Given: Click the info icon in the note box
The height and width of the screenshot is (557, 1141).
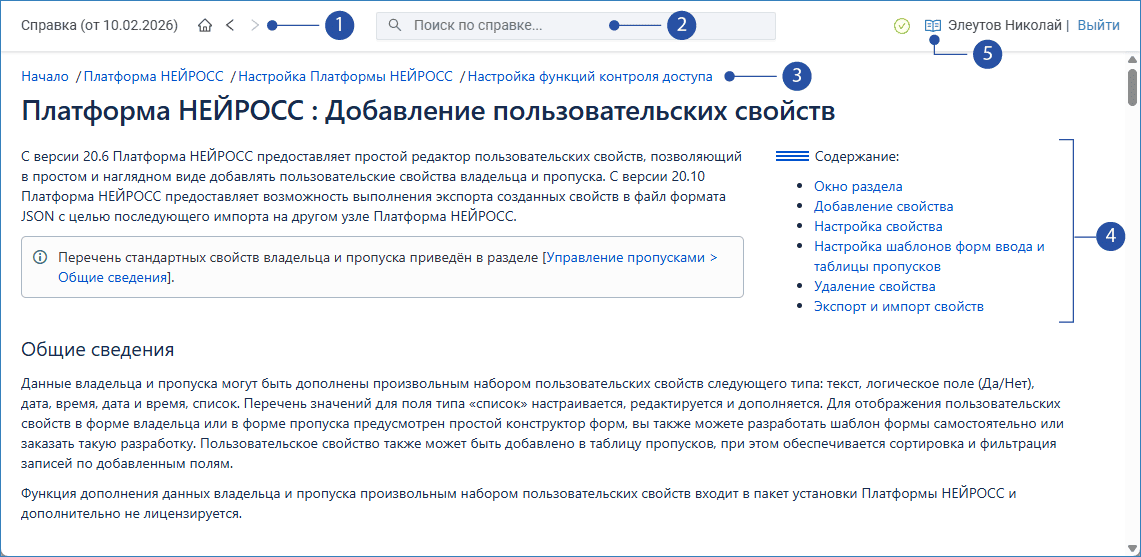Looking at the screenshot, I should [40, 257].
